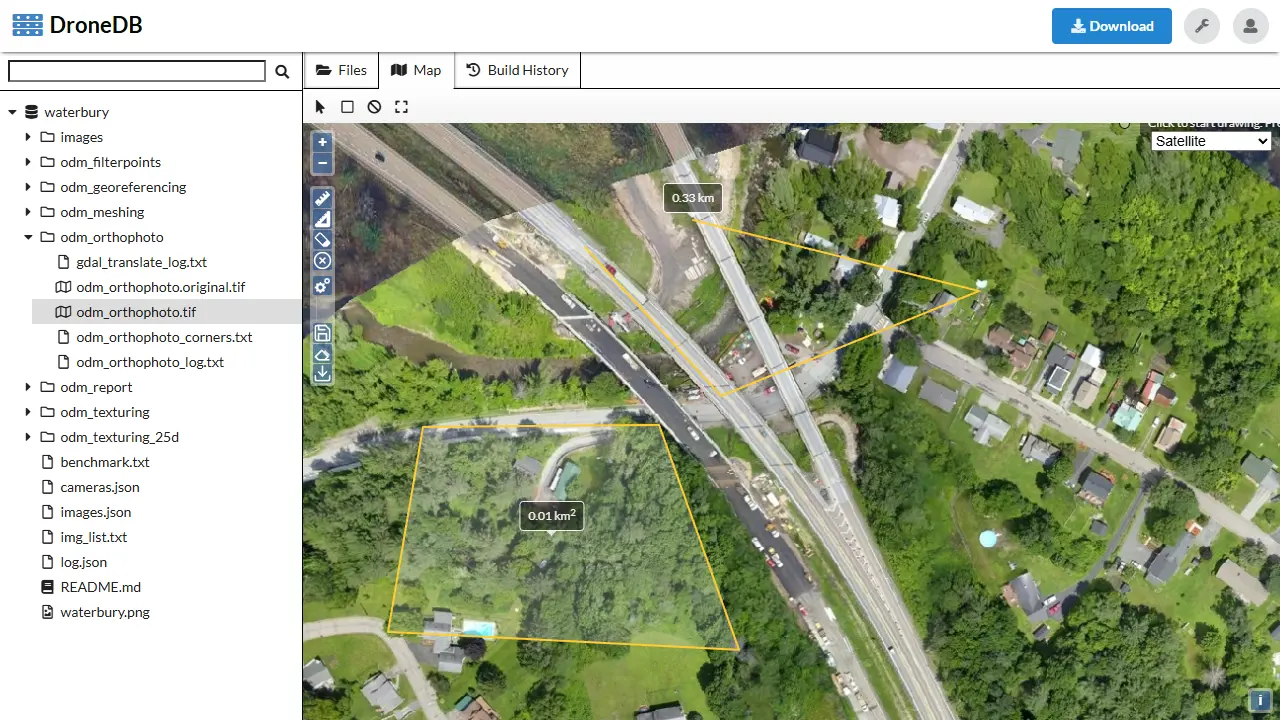Open the Build History tab
1280x720 pixels.
517,70
